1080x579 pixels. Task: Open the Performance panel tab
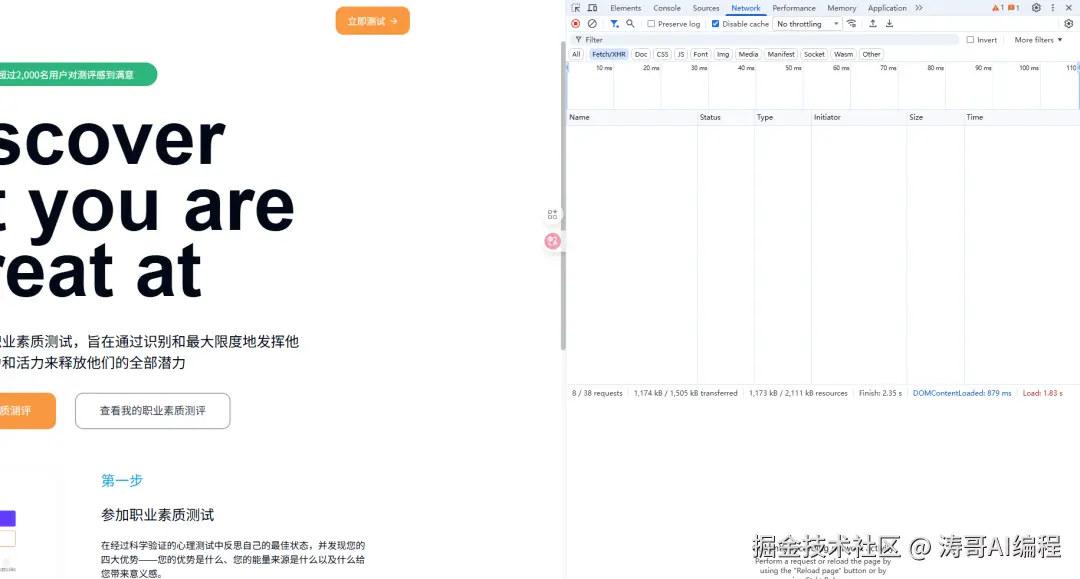[x=793, y=8]
